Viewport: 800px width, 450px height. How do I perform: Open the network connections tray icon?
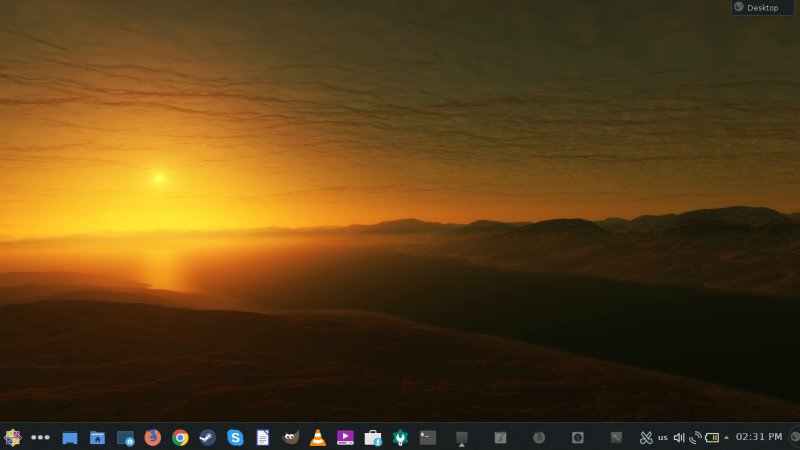point(695,437)
